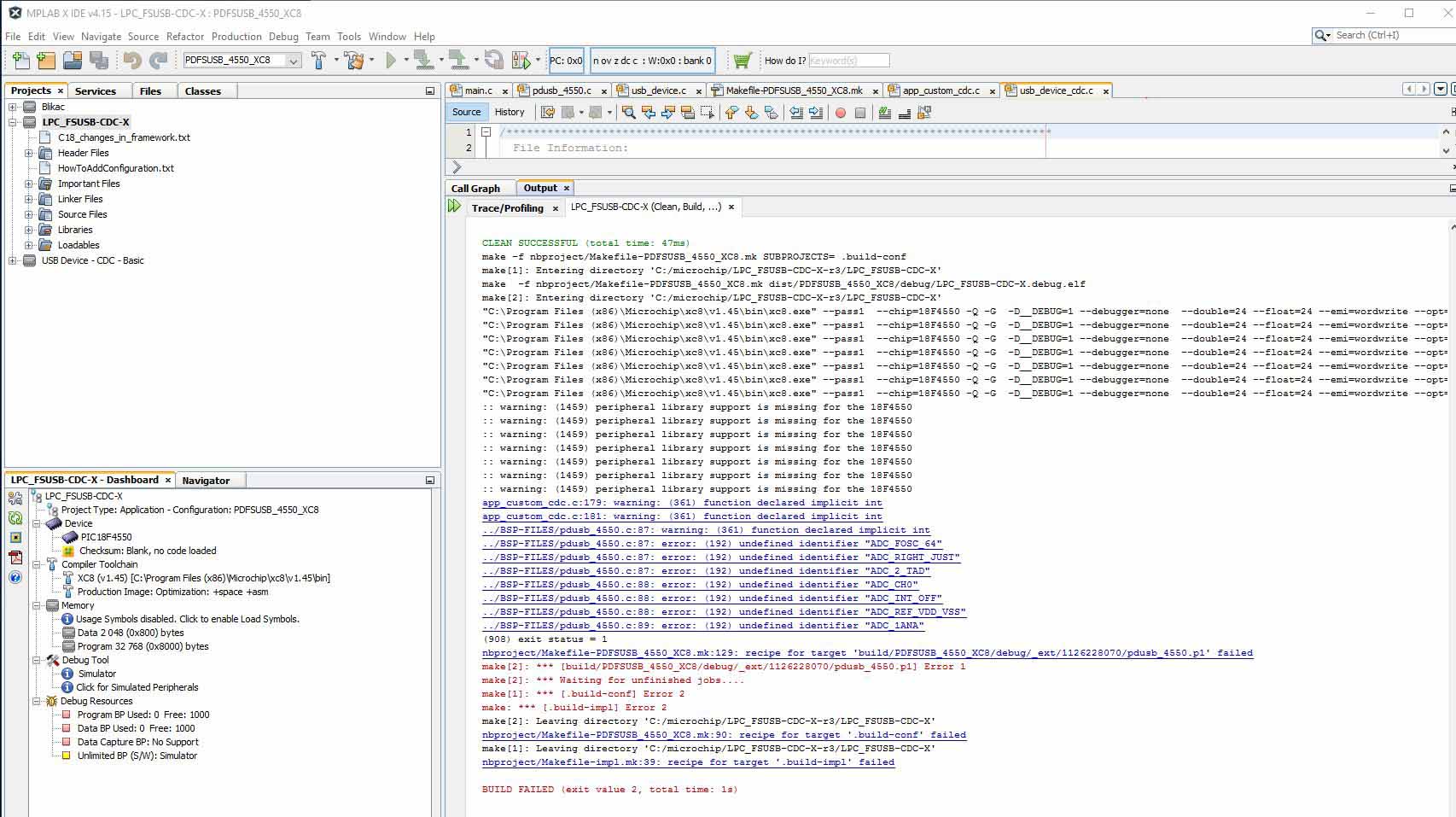This screenshot has width=1456, height=817.
Task: Switch the editor to History view
Action: pos(510,112)
